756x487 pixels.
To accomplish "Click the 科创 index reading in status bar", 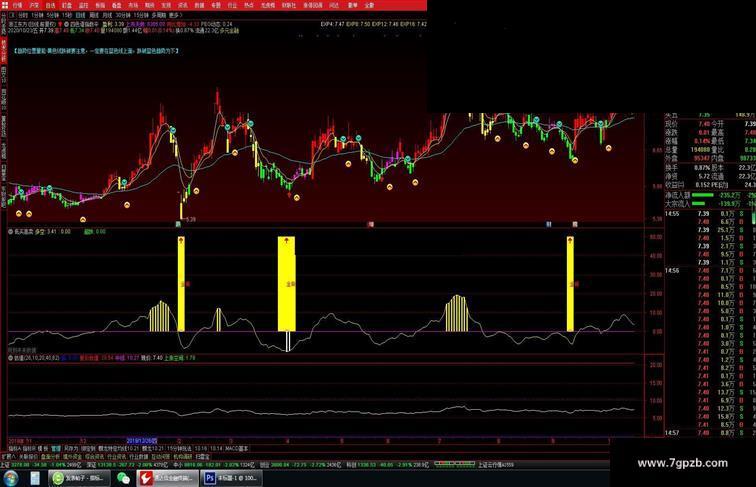I will click(x=387, y=465).
